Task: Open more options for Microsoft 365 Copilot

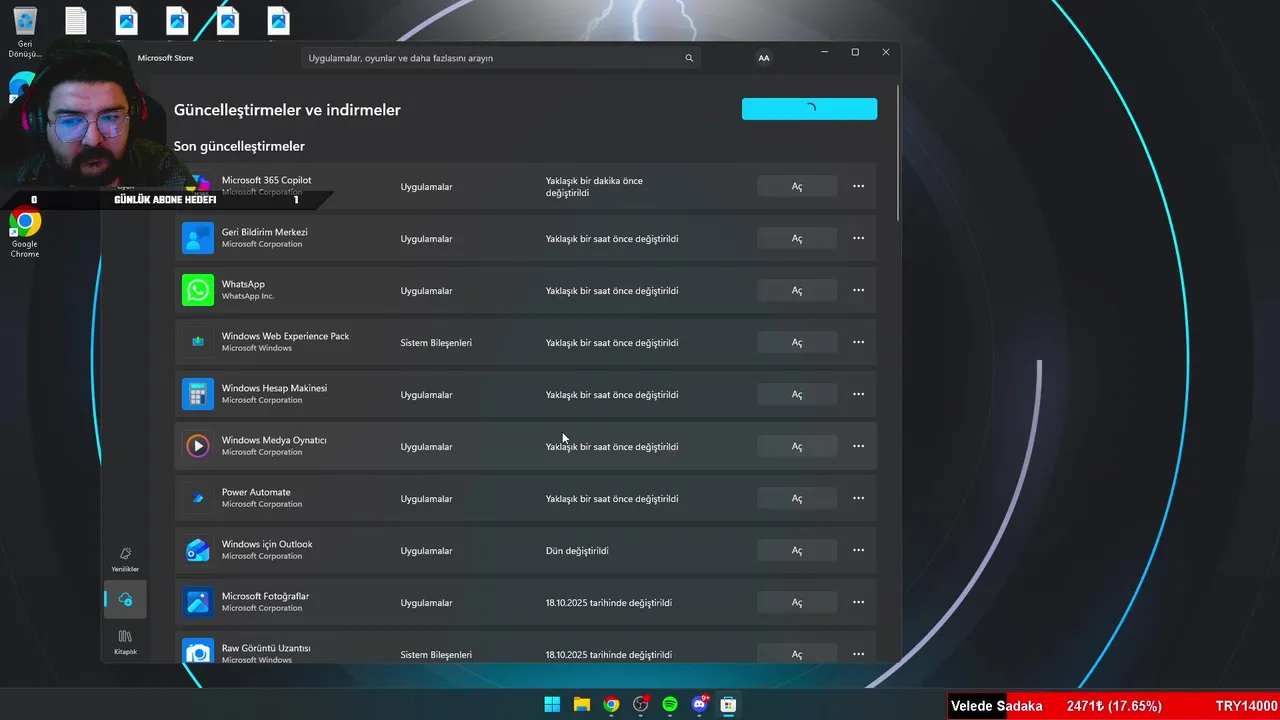Action: click(x=858, y=186)
